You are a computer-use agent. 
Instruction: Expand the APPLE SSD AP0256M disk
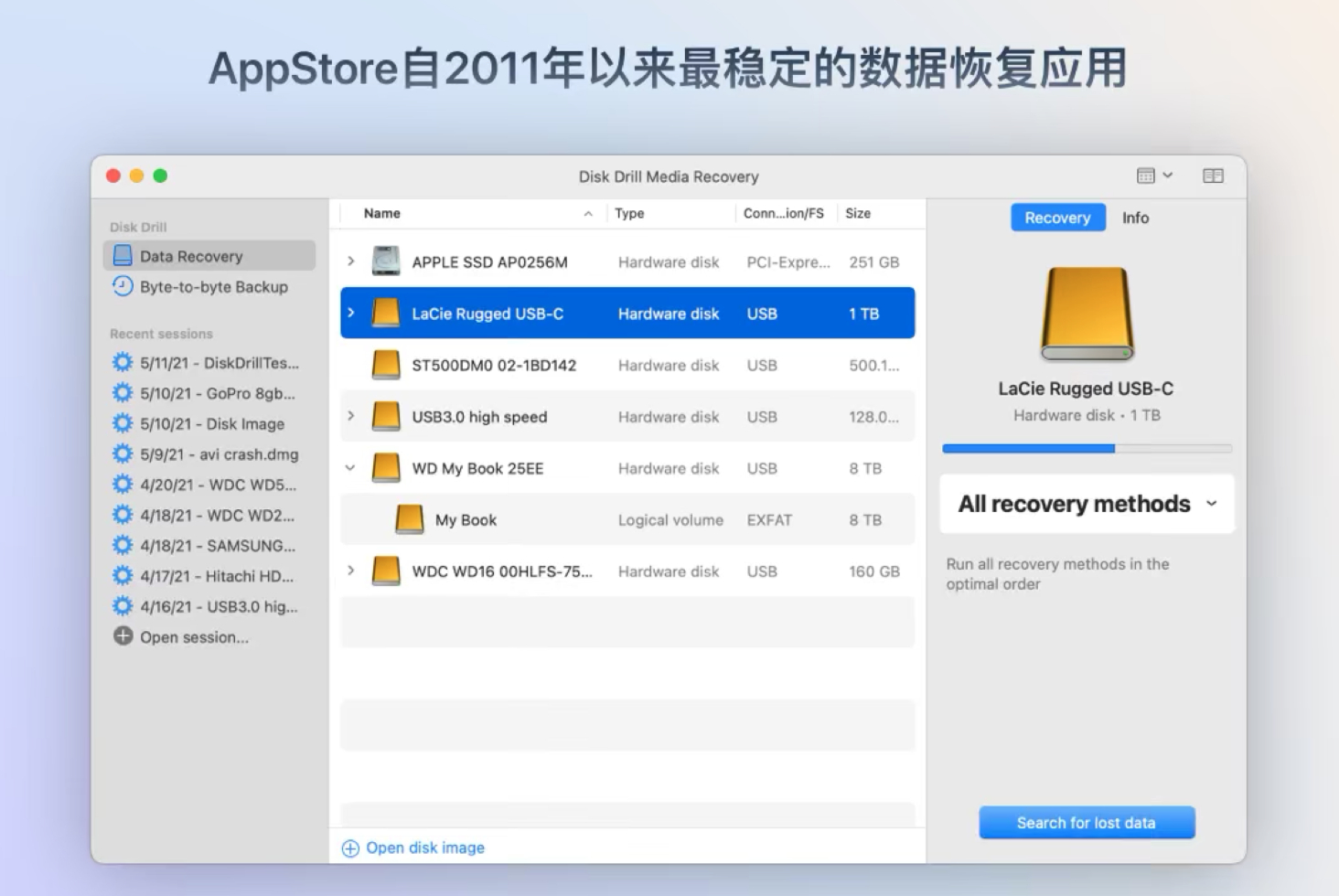[351, 261]
